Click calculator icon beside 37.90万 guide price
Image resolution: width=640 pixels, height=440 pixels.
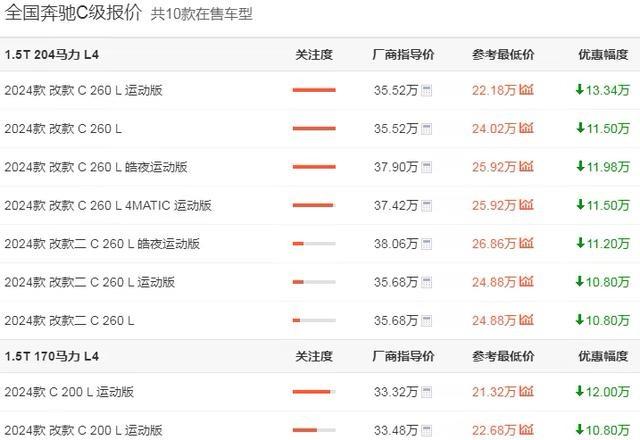pyautogui.click(x=427, y=167)
